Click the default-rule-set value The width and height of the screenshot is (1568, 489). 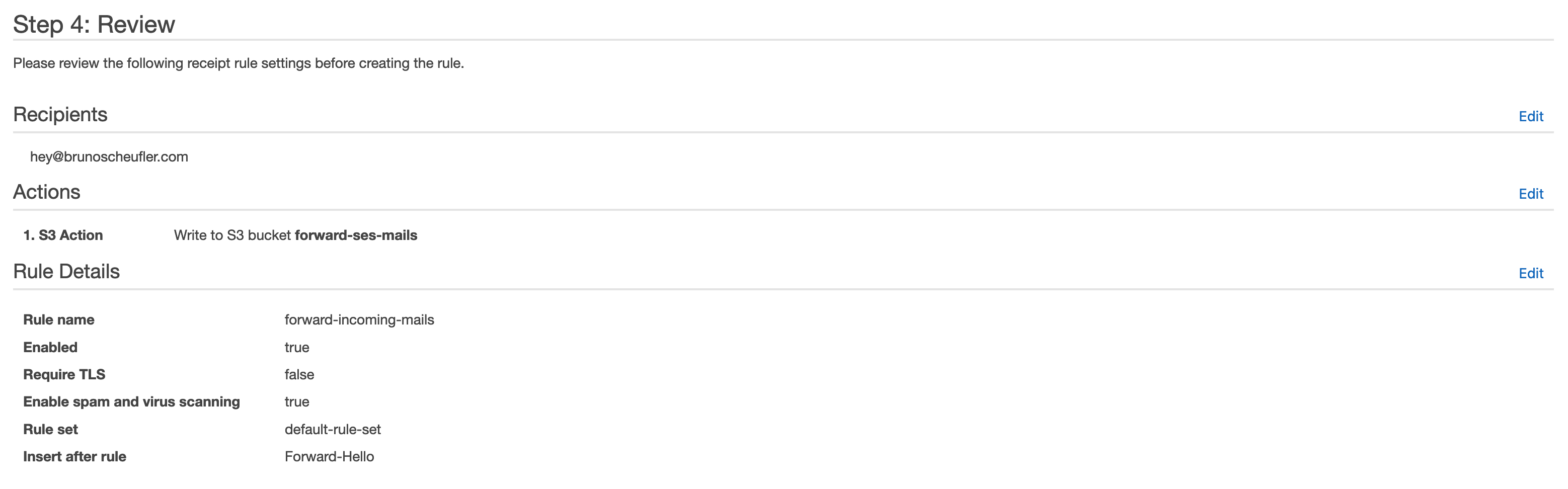[x=332, y=430]
